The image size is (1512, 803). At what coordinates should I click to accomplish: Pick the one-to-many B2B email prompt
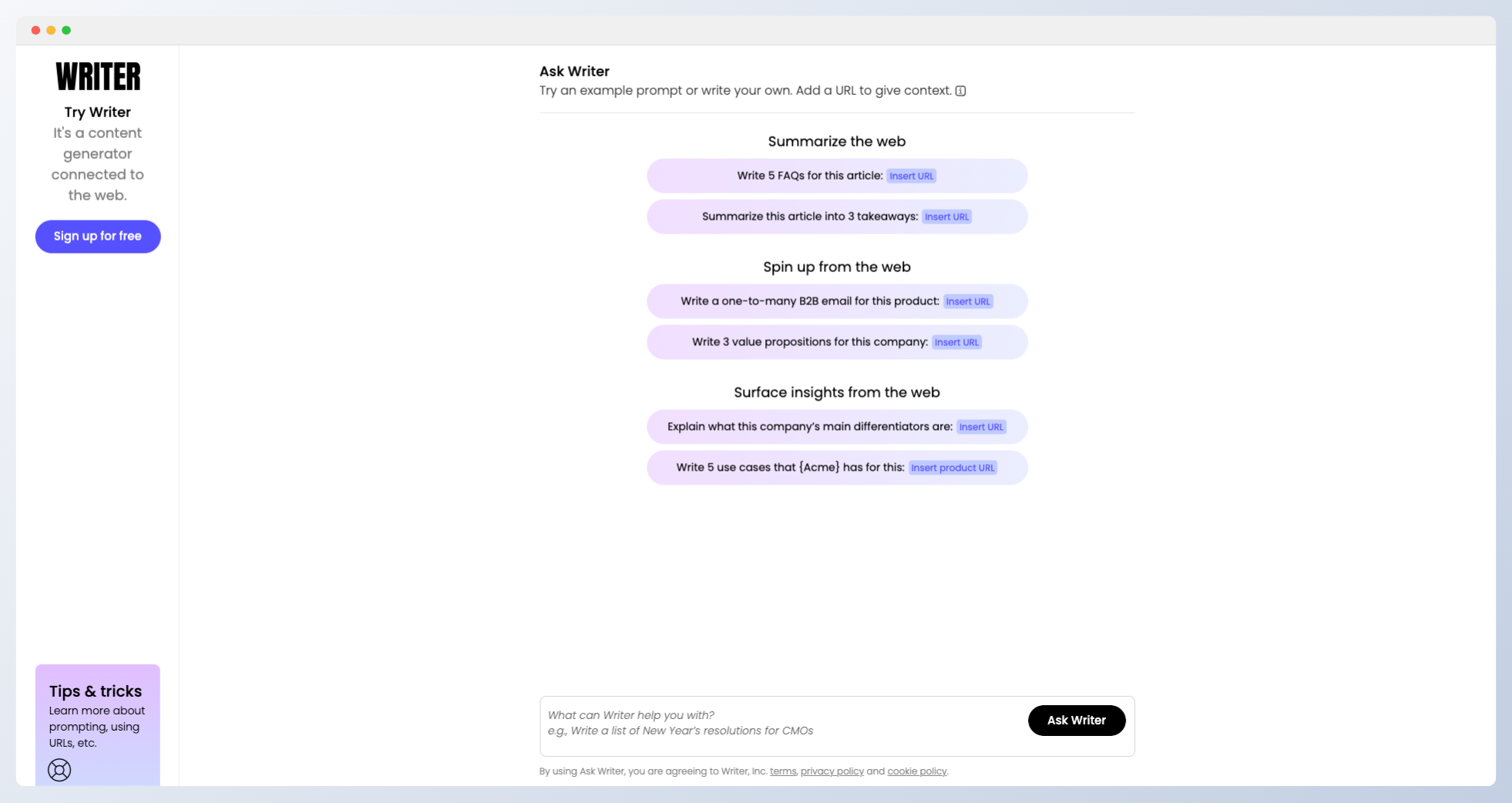coord(837,301)
